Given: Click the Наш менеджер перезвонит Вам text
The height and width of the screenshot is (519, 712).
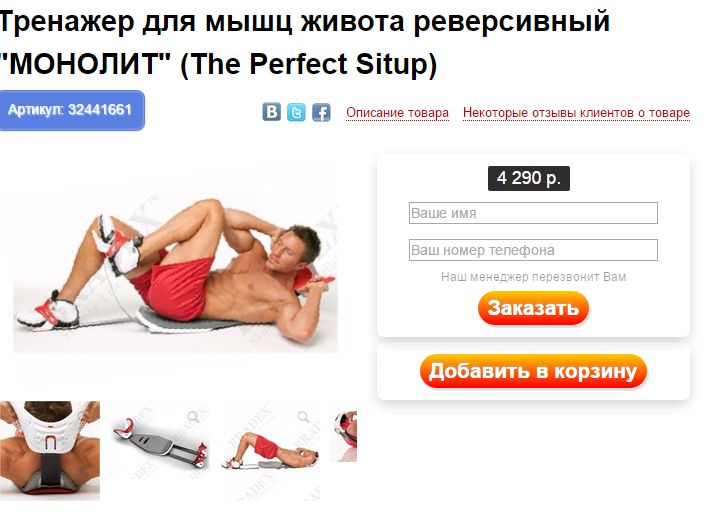Looking at the screenshot, I should (534, 277).
